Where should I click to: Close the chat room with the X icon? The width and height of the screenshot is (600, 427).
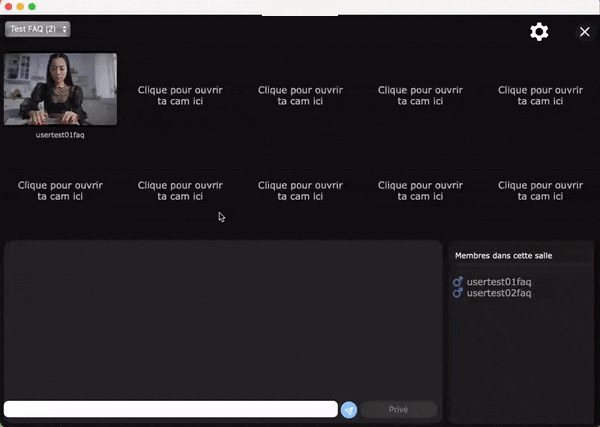tap(584, 32)
